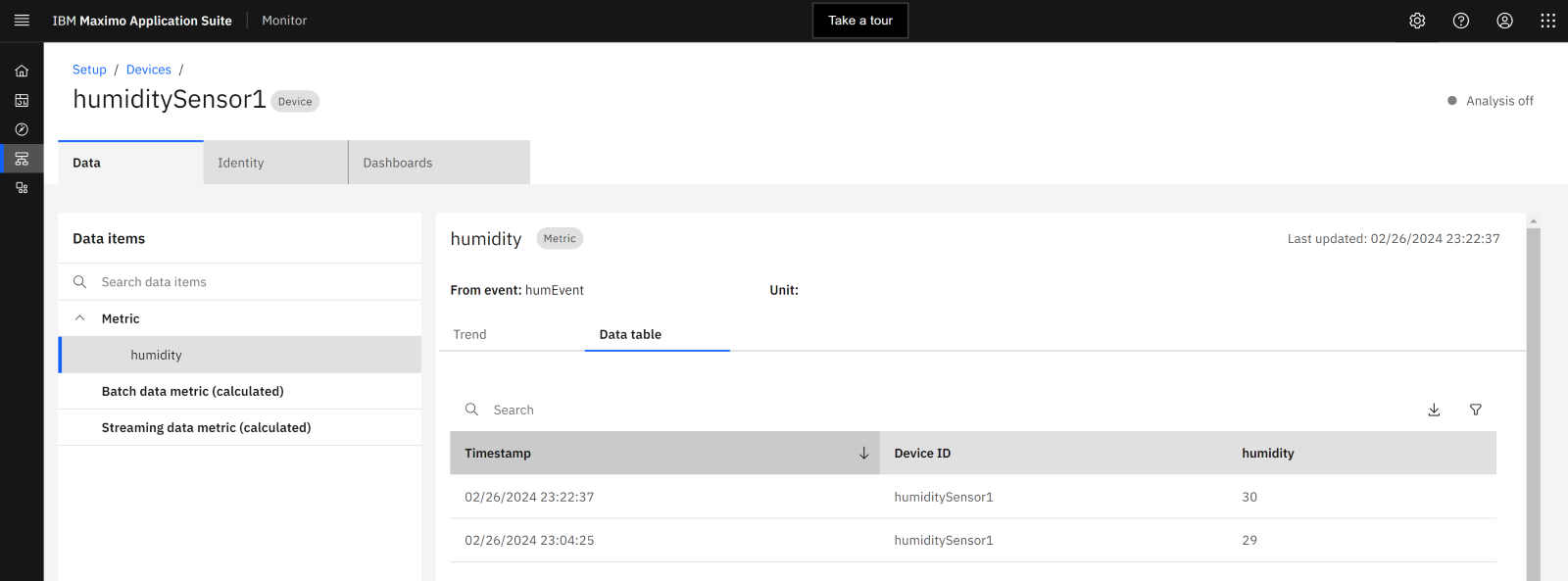Collapse the Metric section chevron
Viewport: 1568px width, 581px height.
(x=80, y=318)
